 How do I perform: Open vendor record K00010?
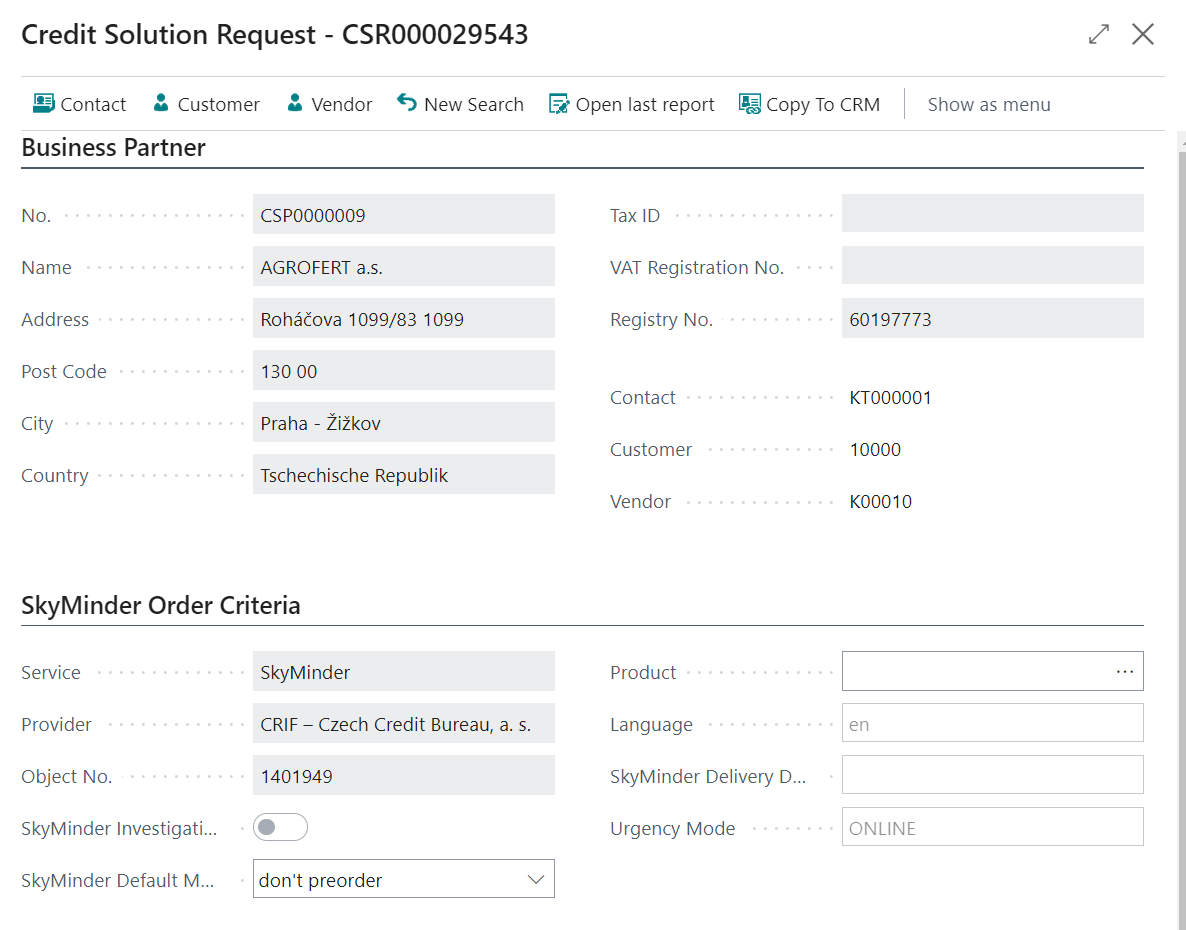click(881, 501)
